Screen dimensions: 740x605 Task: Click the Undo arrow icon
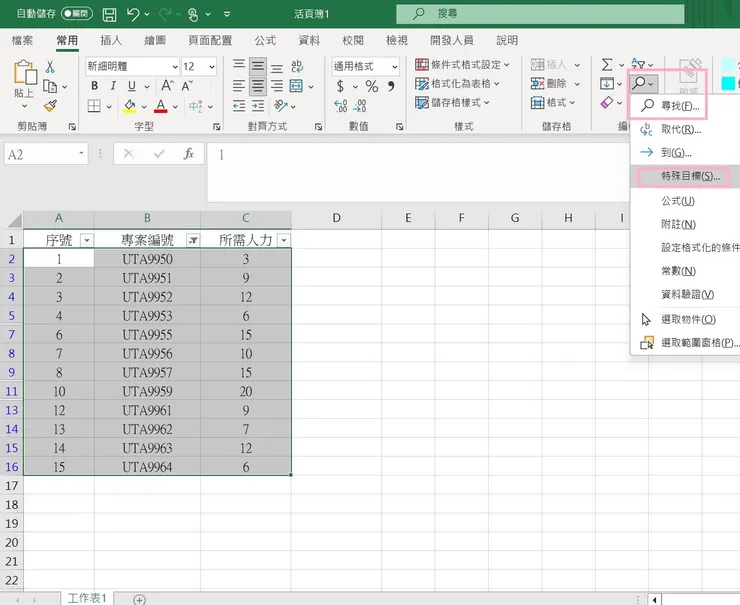pos(133,15)
